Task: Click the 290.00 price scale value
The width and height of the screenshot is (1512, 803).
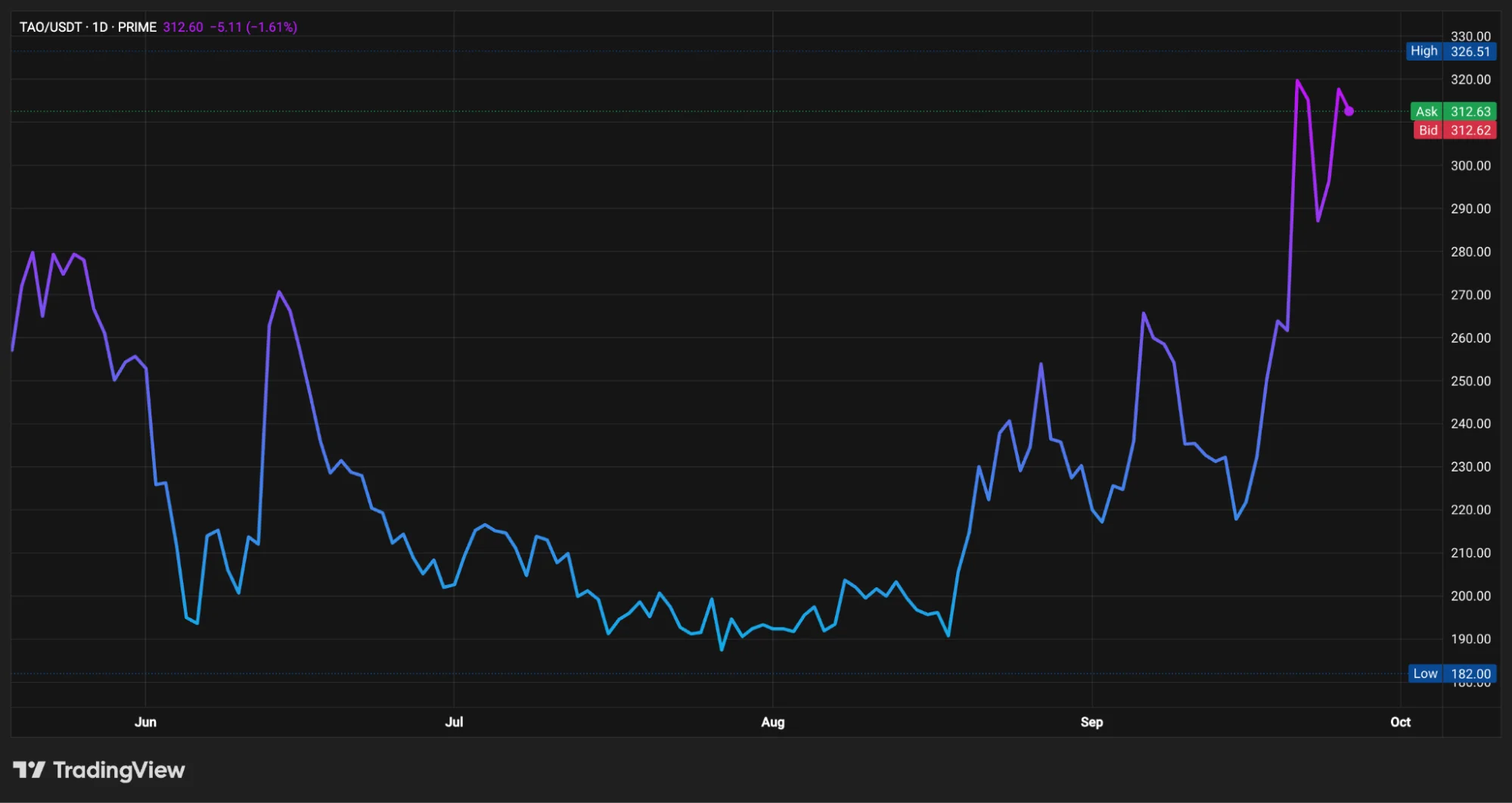Action: (x=1470, y=209)
